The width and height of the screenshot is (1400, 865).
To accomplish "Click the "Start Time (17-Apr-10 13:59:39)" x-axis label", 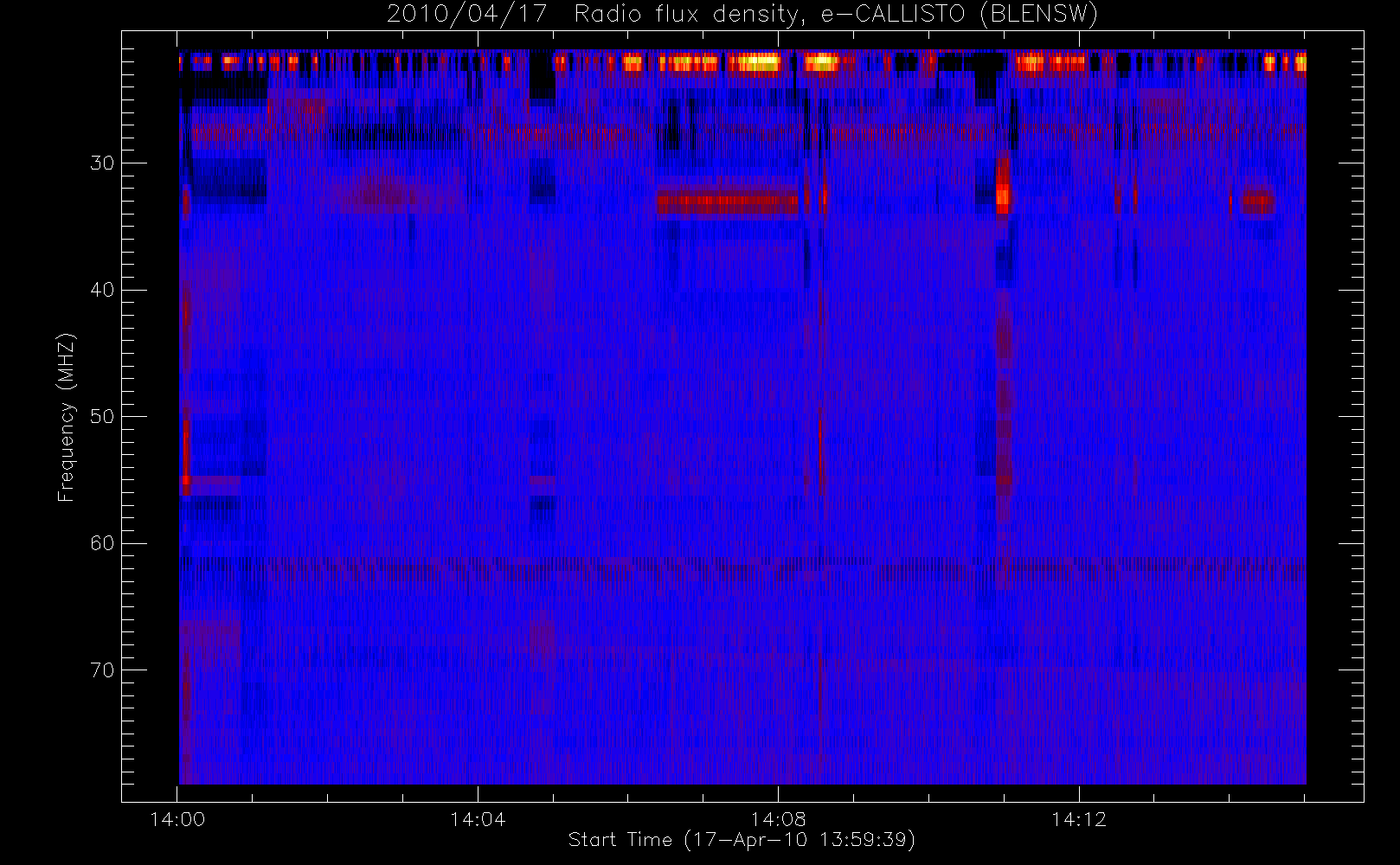I will (742, 840).
